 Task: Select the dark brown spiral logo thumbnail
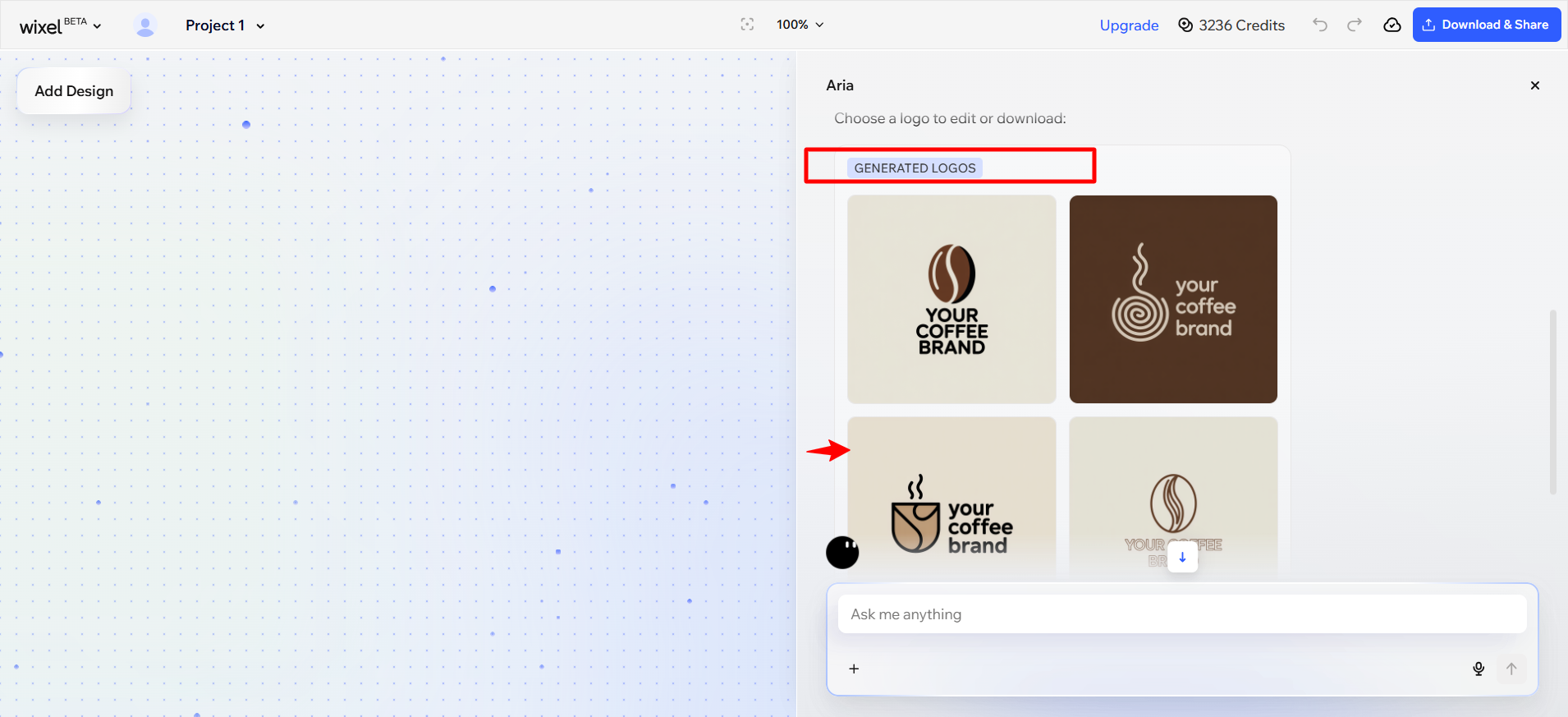pos(1173,299)
